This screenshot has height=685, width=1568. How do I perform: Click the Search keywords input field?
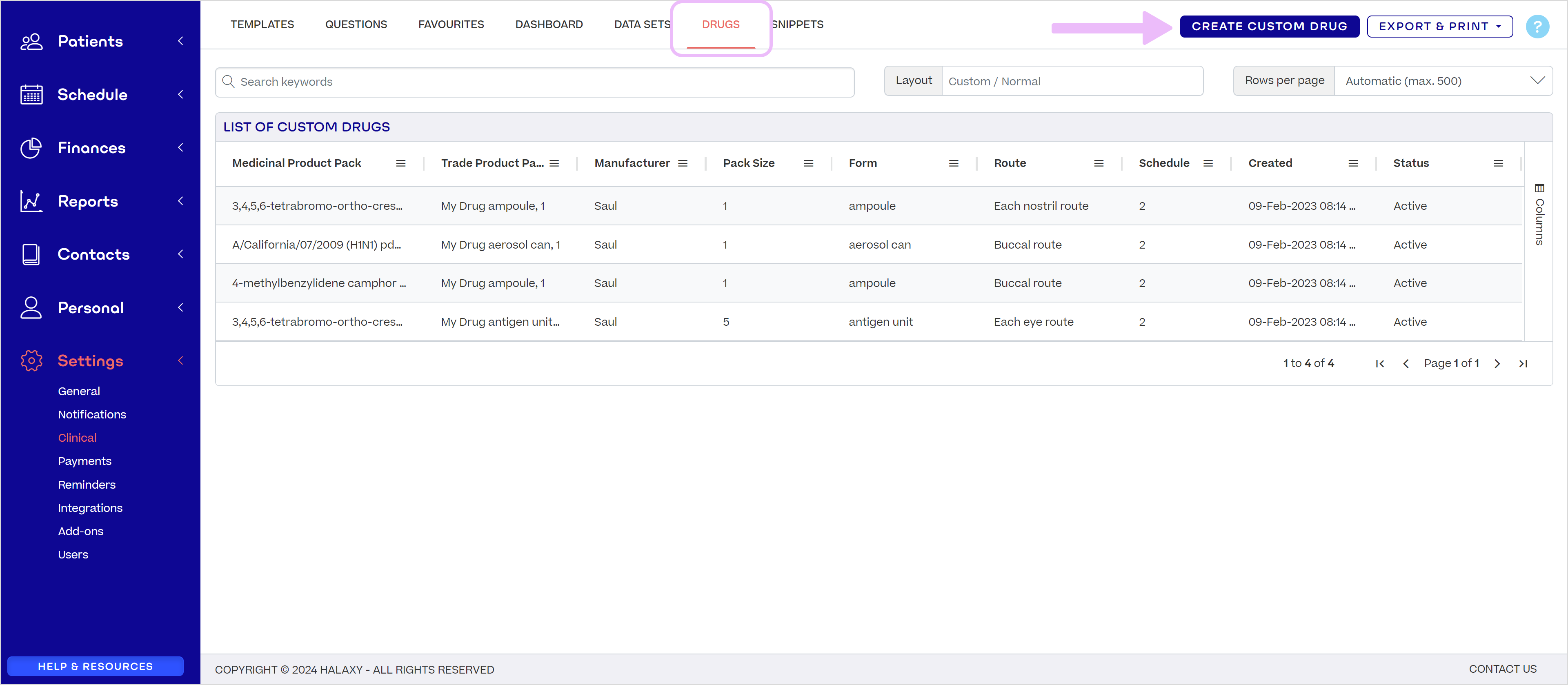point(534,82)
